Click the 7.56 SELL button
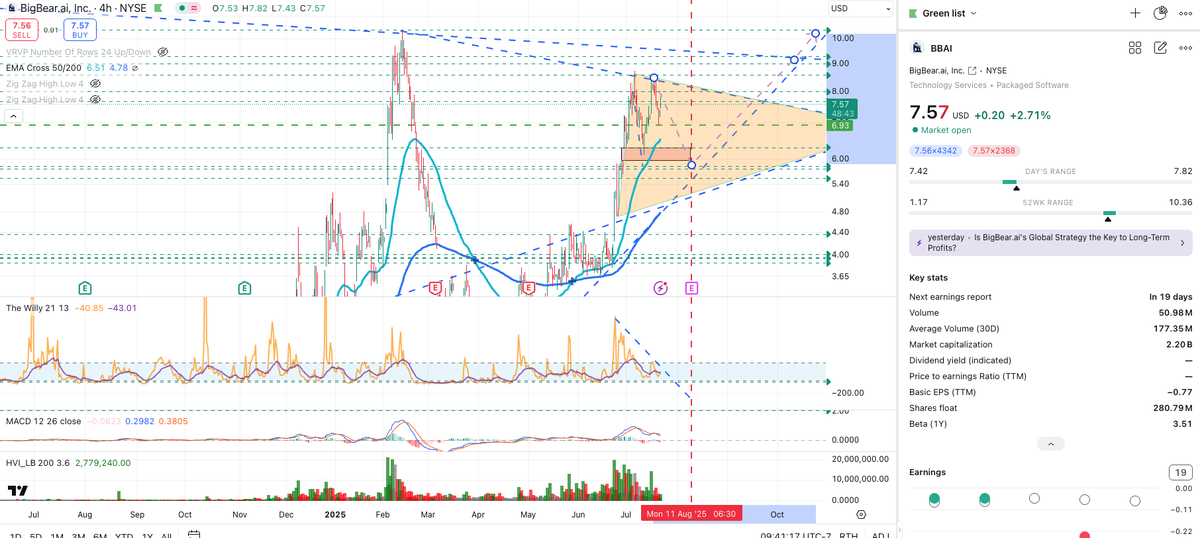The width and height of the screenshot is (1200, 538). [22, 30]
